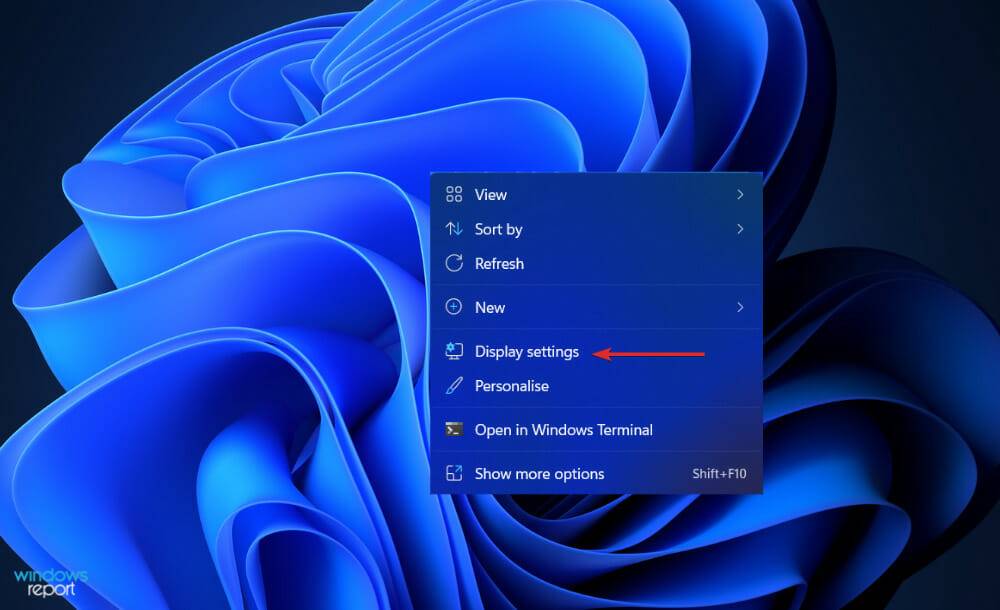Select Refresh from the context menu
1000x610 pixels.
(500, 263)
